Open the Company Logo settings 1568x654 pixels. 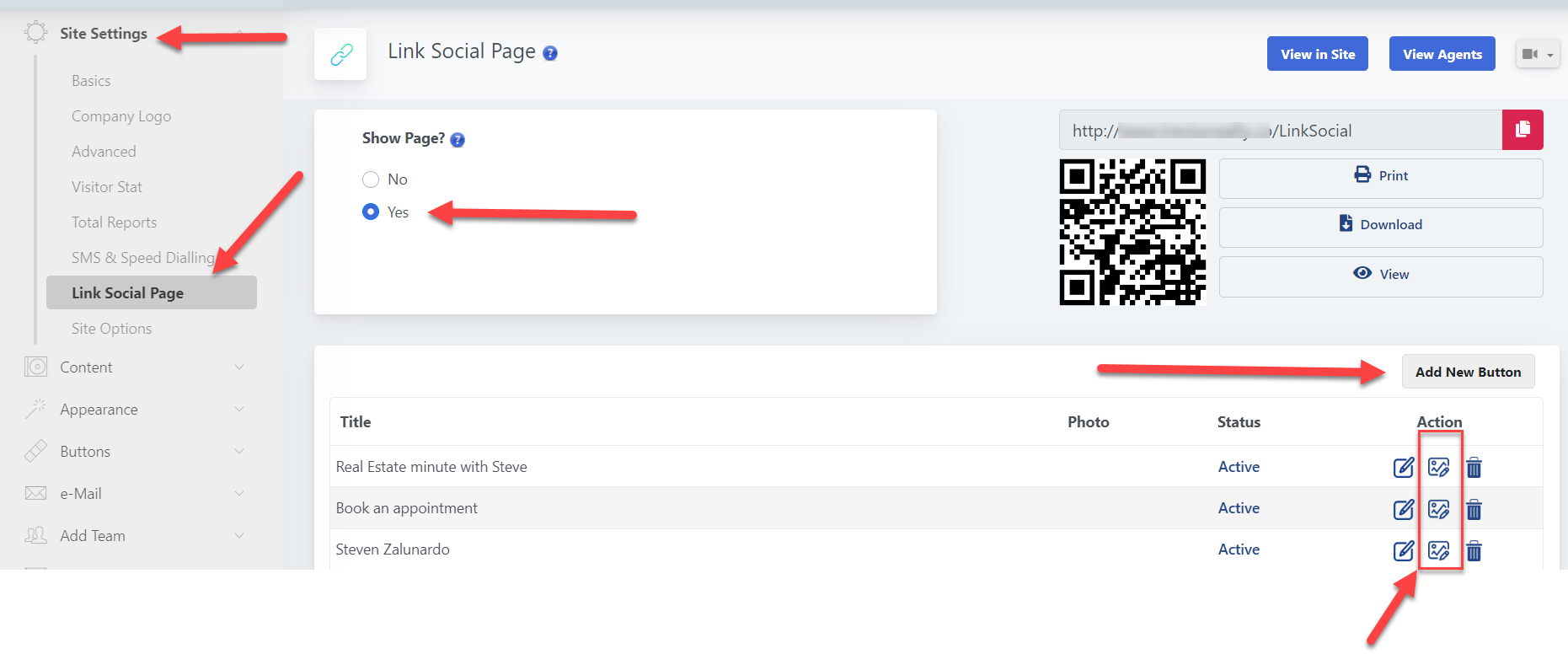(x=121, y=116)
